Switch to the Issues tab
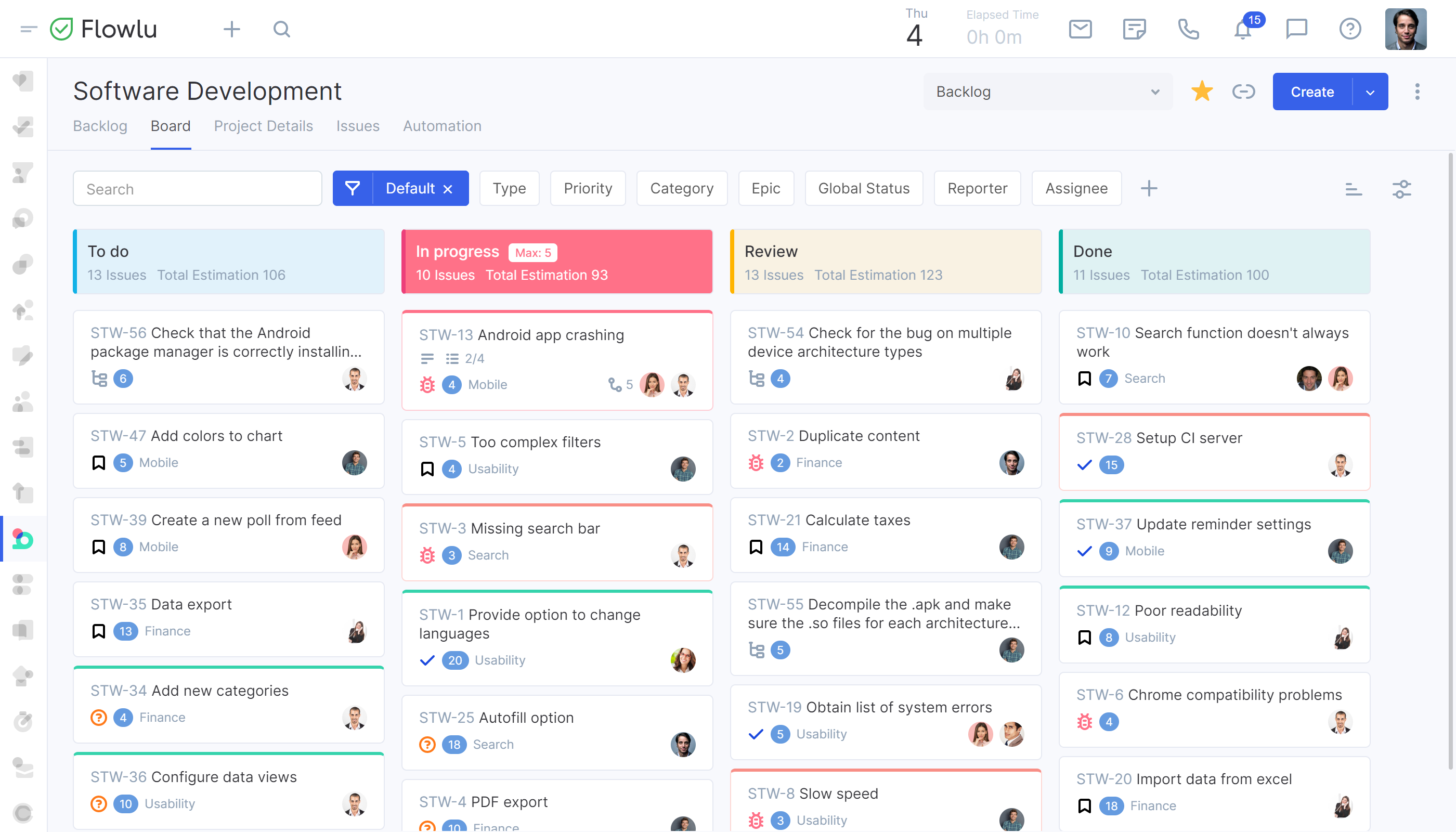The image size is (1456, 832). click(358, 126)
